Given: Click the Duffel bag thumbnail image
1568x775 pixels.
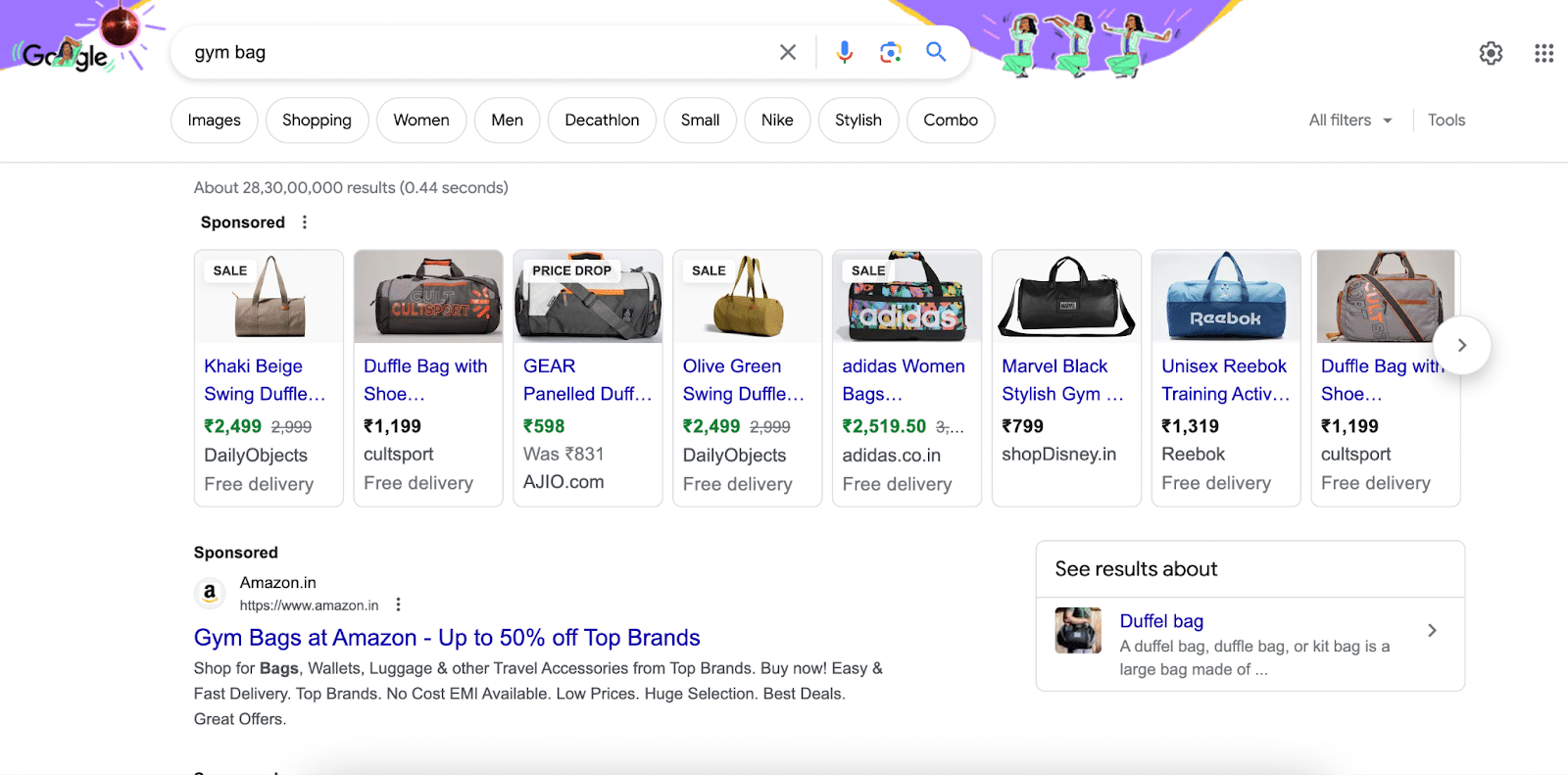Looking at the screenshot, I should point(1078,630).
